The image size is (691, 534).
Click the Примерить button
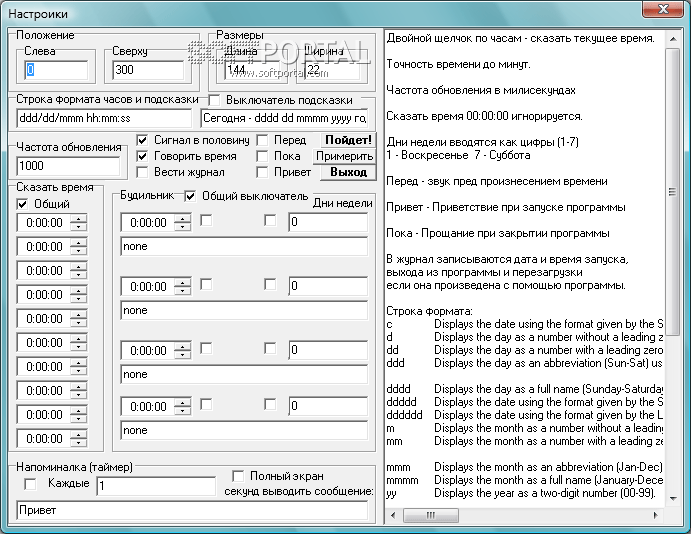click(343, 156)
